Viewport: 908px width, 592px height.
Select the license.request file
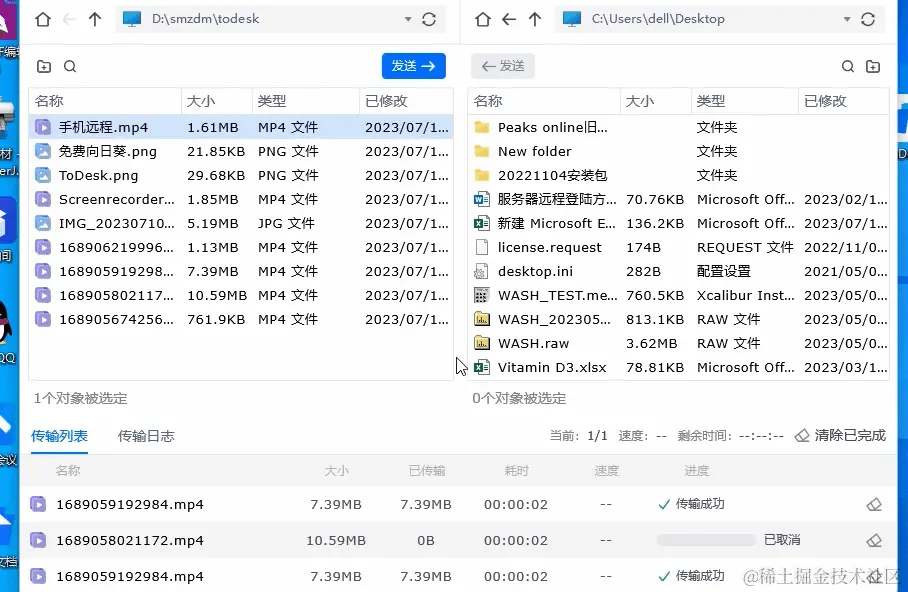(x=678, y=247)
